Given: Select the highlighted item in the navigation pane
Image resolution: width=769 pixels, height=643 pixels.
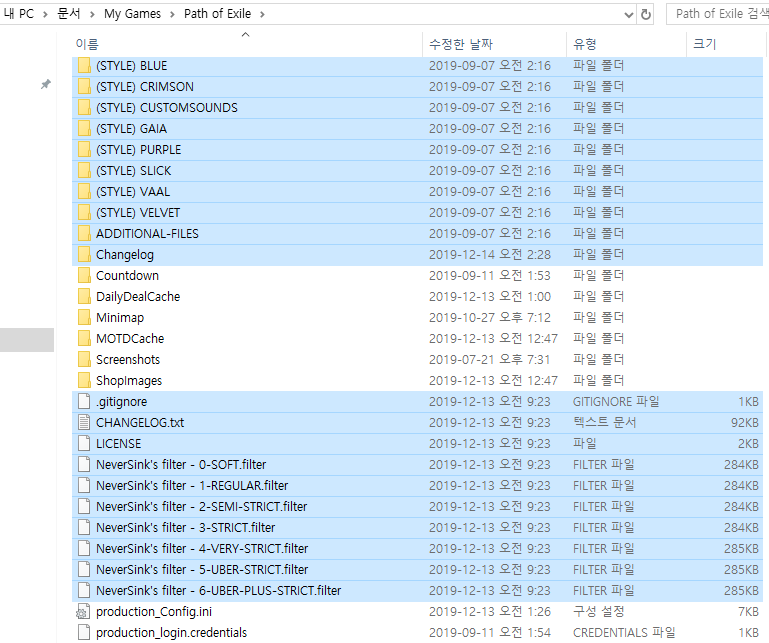Looking at the screenshot, I should [27, 340].
